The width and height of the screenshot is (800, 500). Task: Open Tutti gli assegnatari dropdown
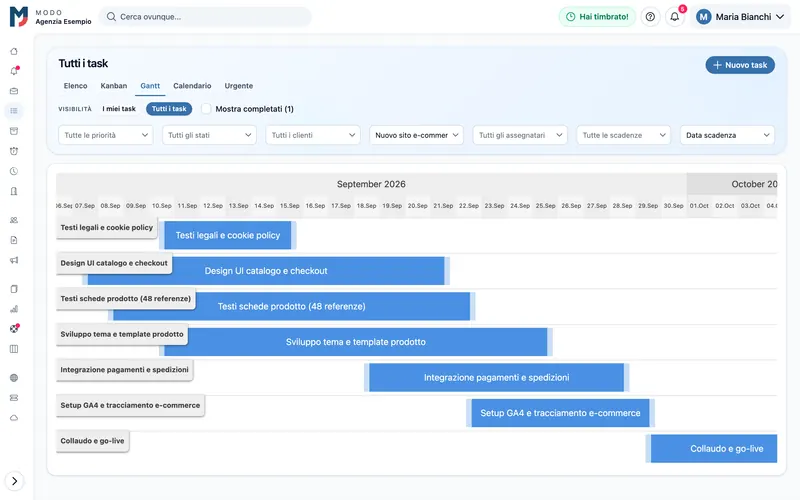520,135
